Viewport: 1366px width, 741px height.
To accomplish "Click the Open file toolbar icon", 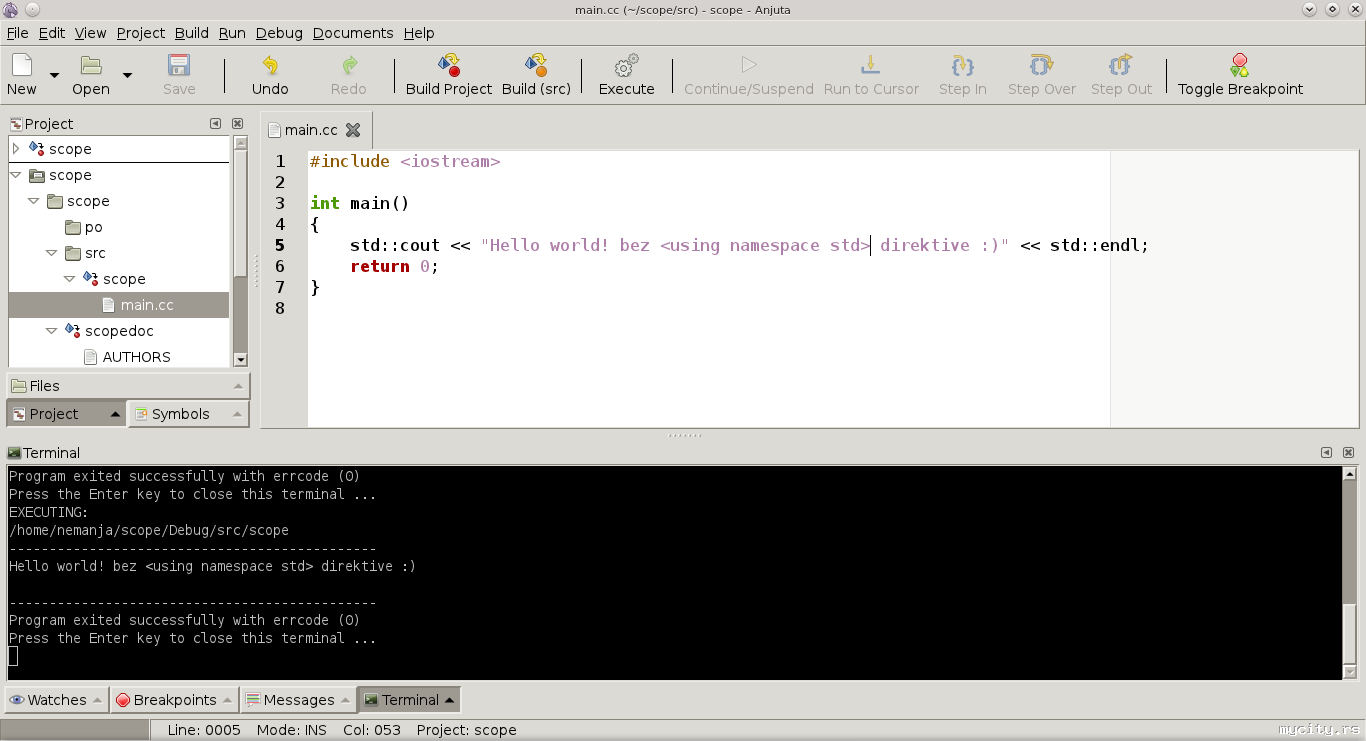I will [91, 66].
